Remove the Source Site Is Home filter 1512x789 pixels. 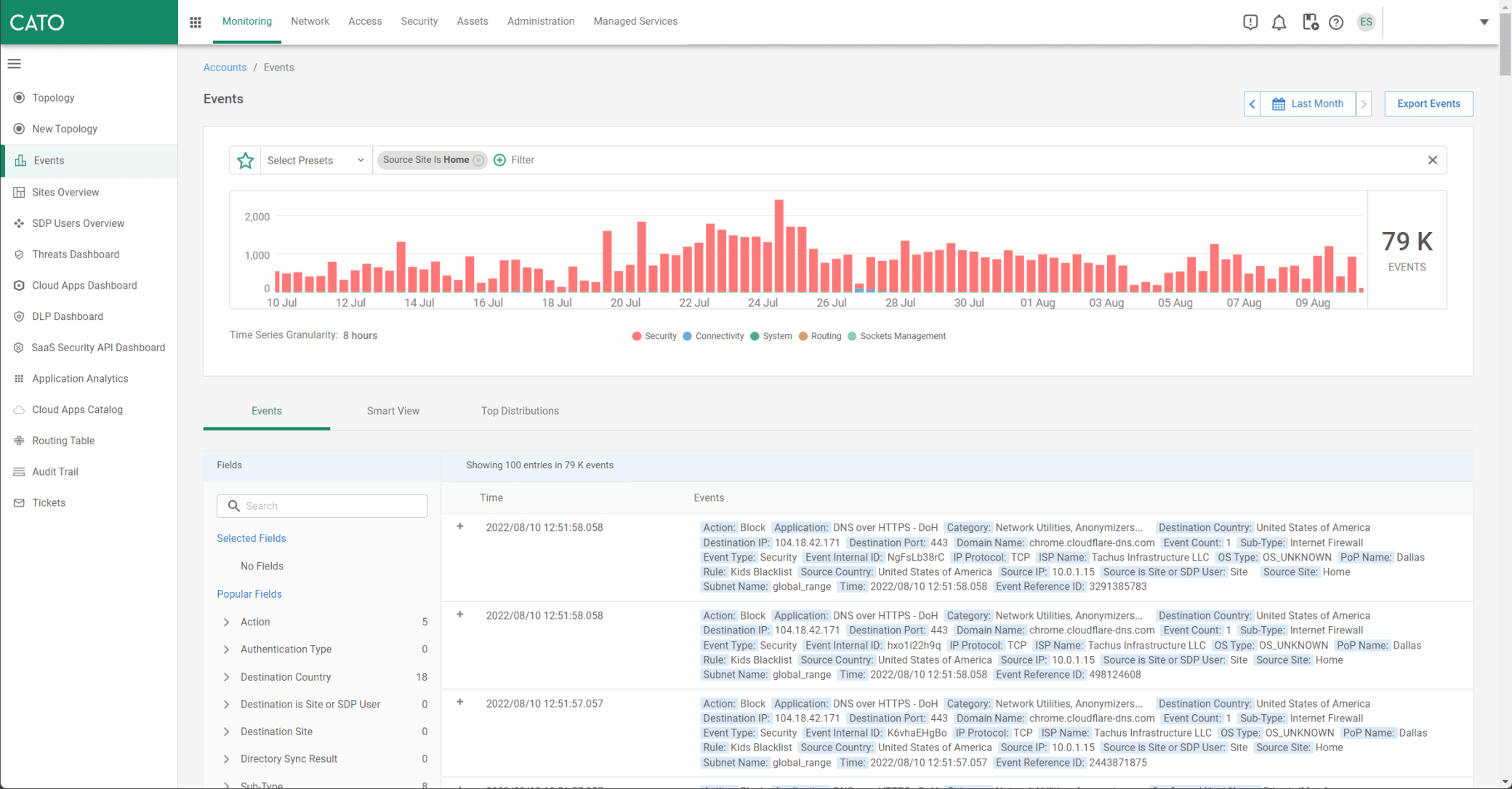coord(478,161)
